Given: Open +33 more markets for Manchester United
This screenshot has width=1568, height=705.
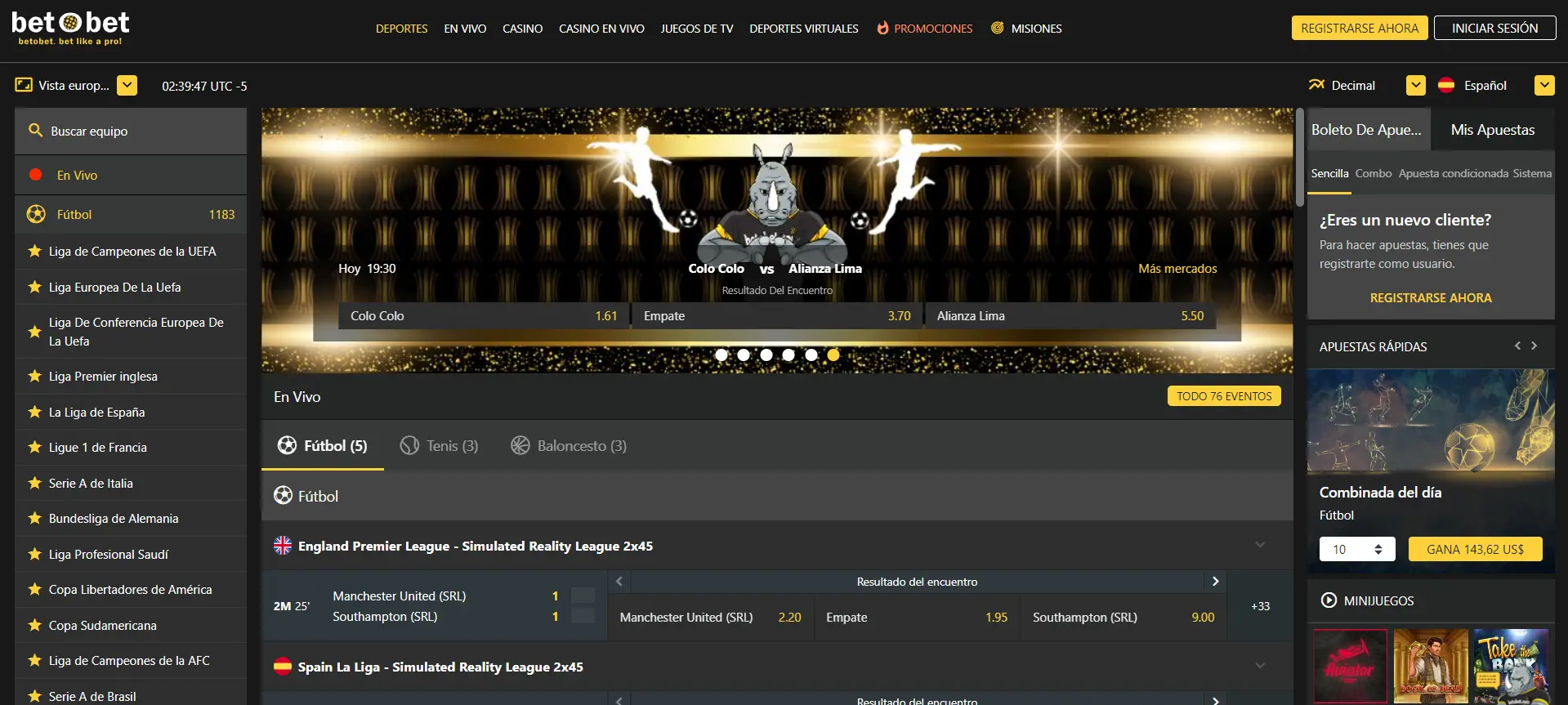Looking at the screenshot, I should coord(1260,606).
